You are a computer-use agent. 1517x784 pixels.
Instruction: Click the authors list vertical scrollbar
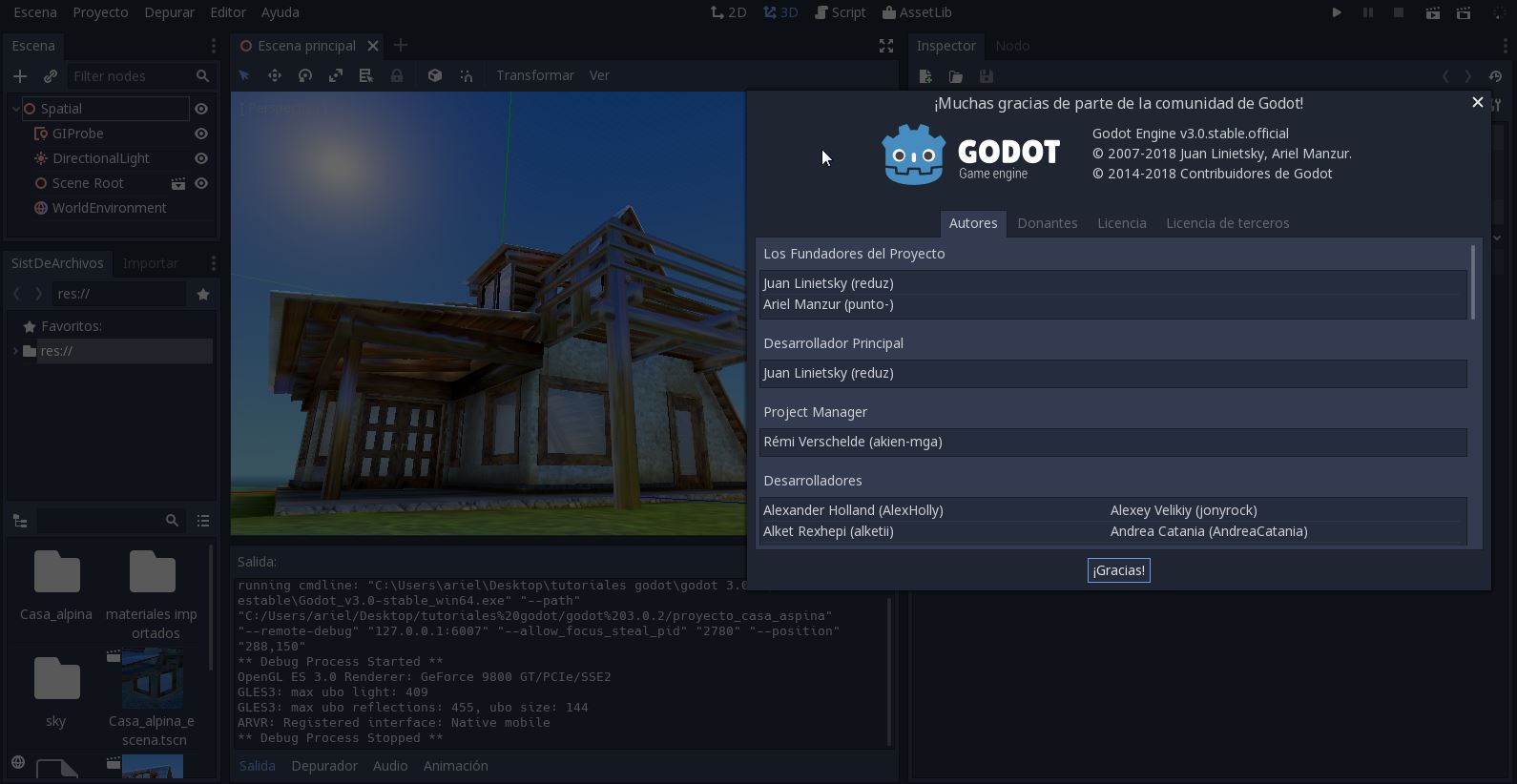tap(1473, 282)
